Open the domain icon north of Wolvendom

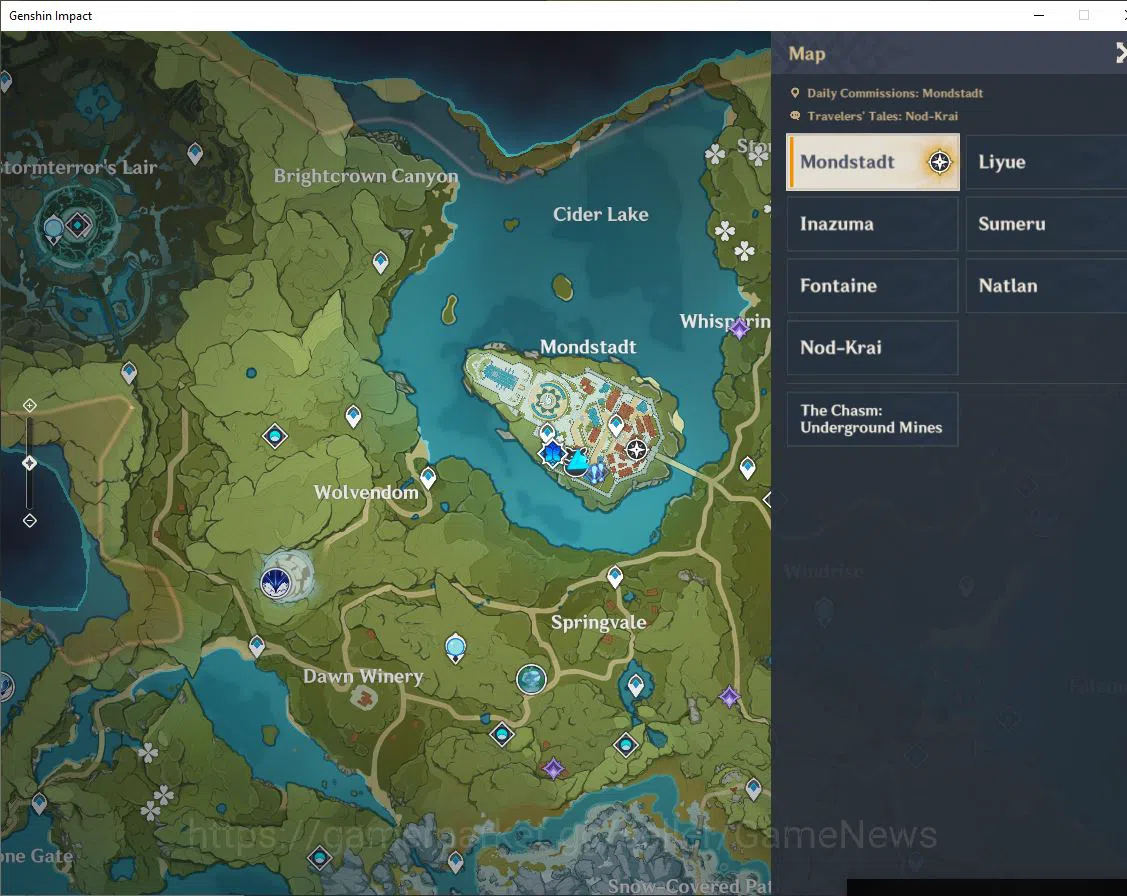tap(275, 435)
